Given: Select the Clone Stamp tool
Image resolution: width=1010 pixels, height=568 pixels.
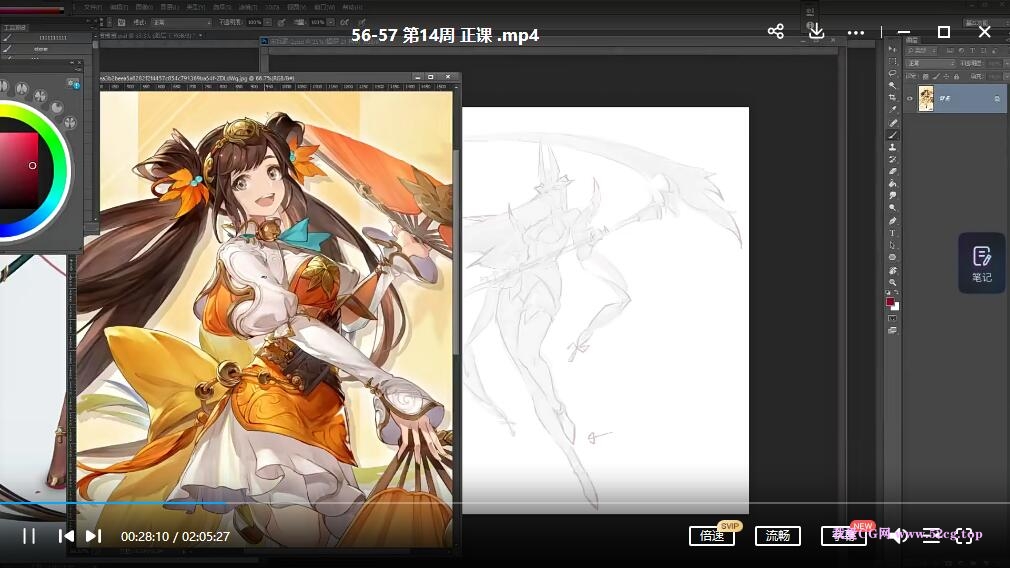Looking at the screenshot, I should coord(892,147).
